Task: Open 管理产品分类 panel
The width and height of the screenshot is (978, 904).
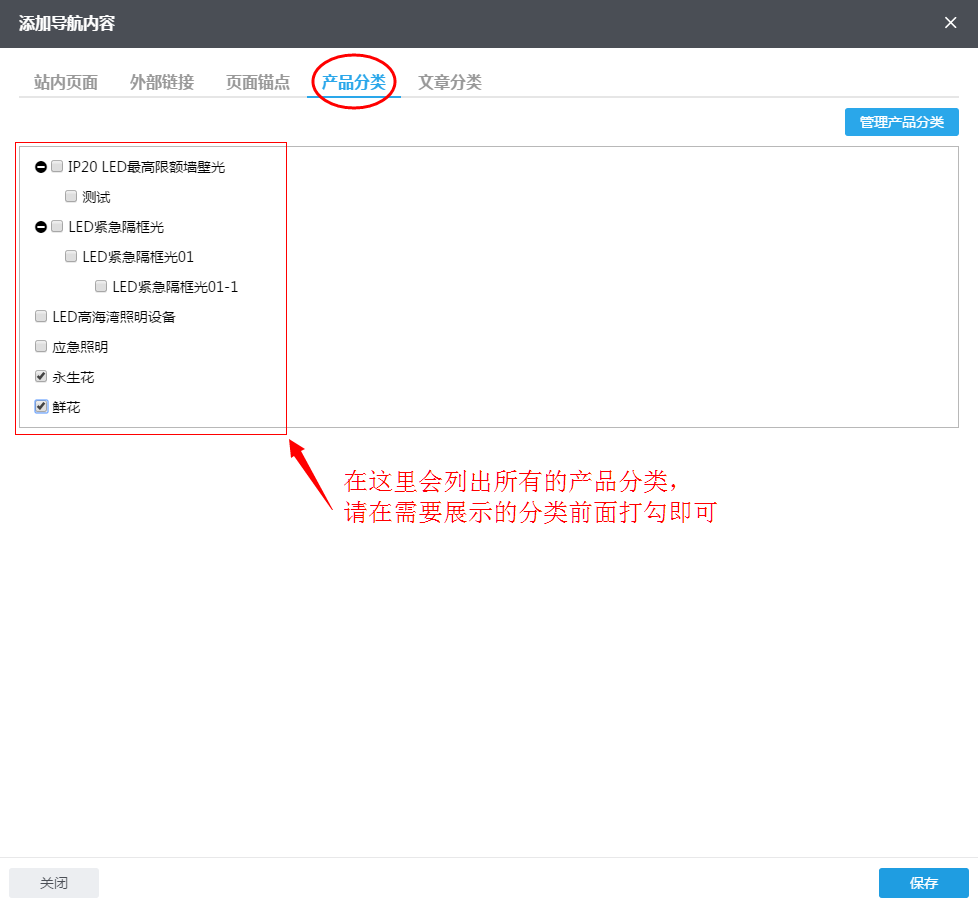Action: click(901, 121)
